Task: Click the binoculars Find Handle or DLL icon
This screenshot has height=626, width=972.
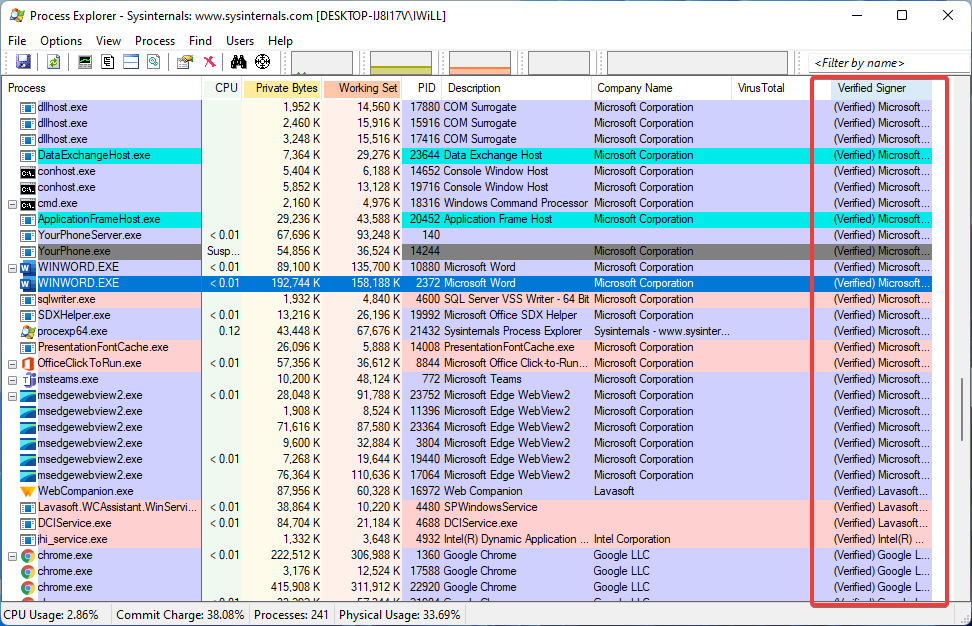Action: [x=239, y=62]
